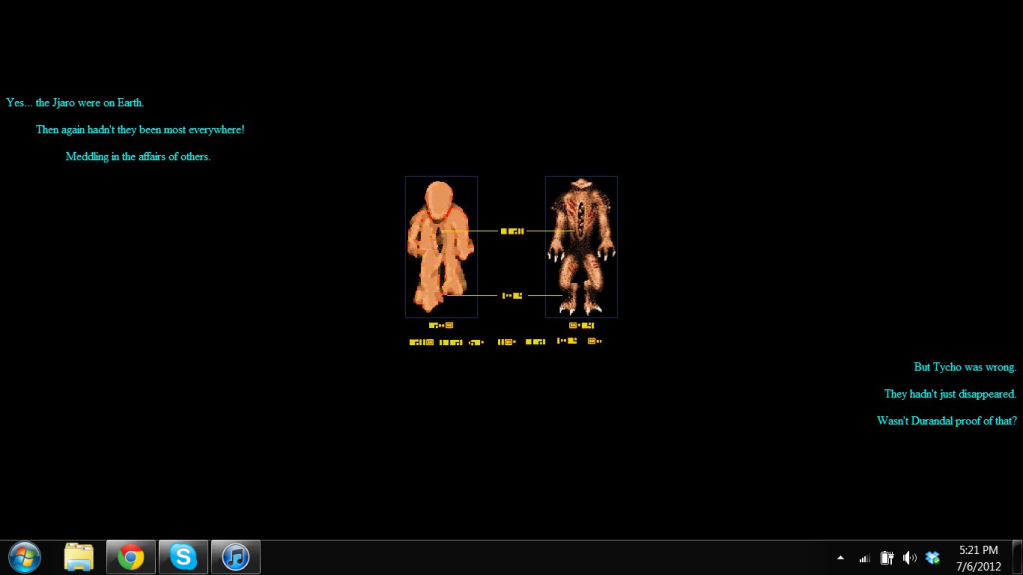This screenshot has height=575, width=1023.
Task: Open Skype from the taskbar
Action: point(183,557)
